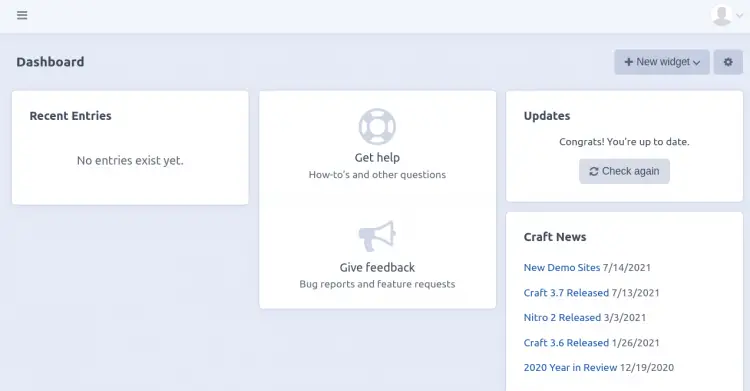Select the Craft News widget title
This screenshot has height=391, width=750.
pos(555,237)
